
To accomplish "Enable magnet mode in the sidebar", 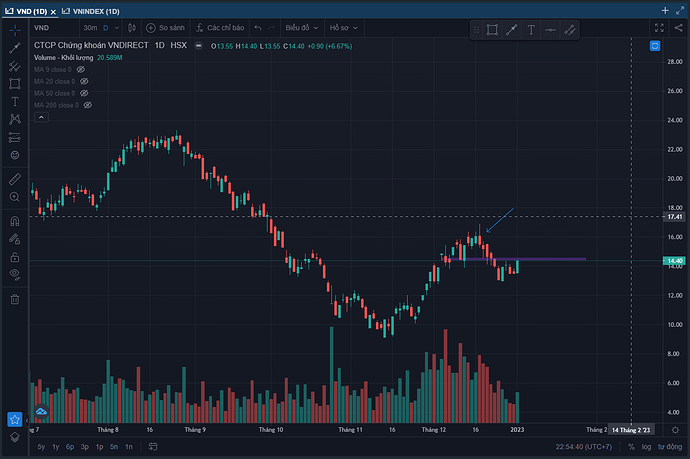I will pyautogui.click(x=15, y=221).
